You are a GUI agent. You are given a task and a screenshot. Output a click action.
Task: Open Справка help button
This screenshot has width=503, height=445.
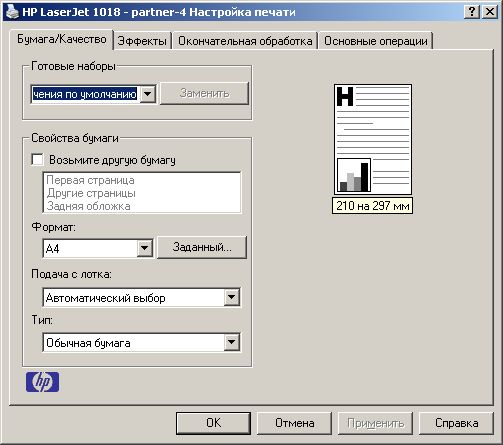pos(456,423)
